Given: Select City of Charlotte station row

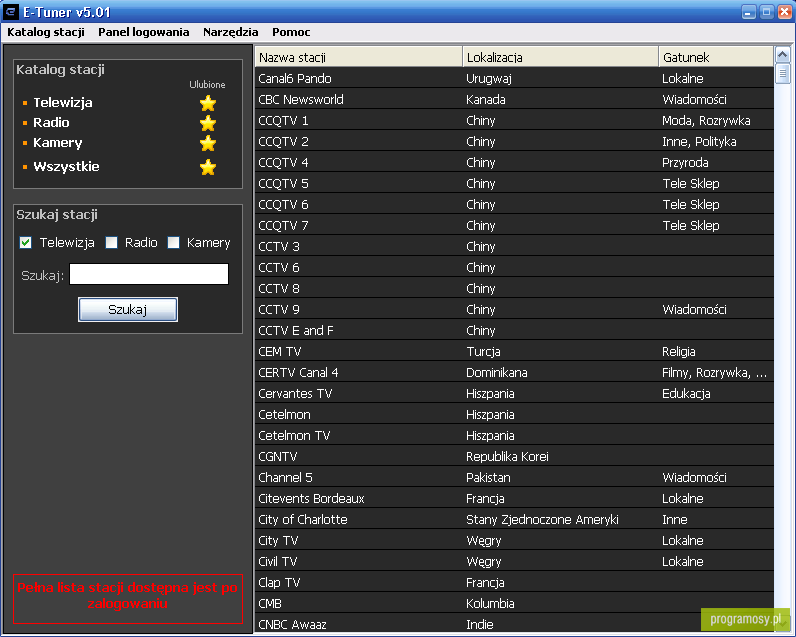Looking at the screenshot, I should pos(514,520).
